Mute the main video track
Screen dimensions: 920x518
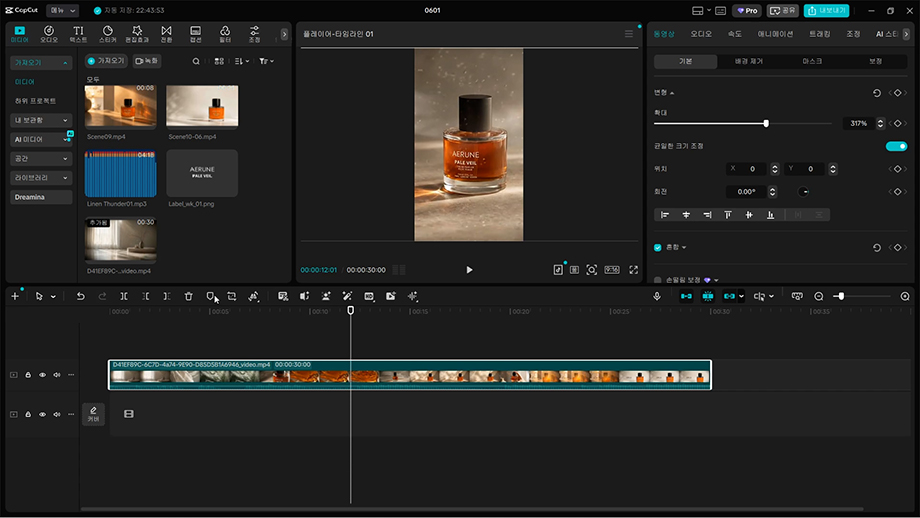(57, 375)
